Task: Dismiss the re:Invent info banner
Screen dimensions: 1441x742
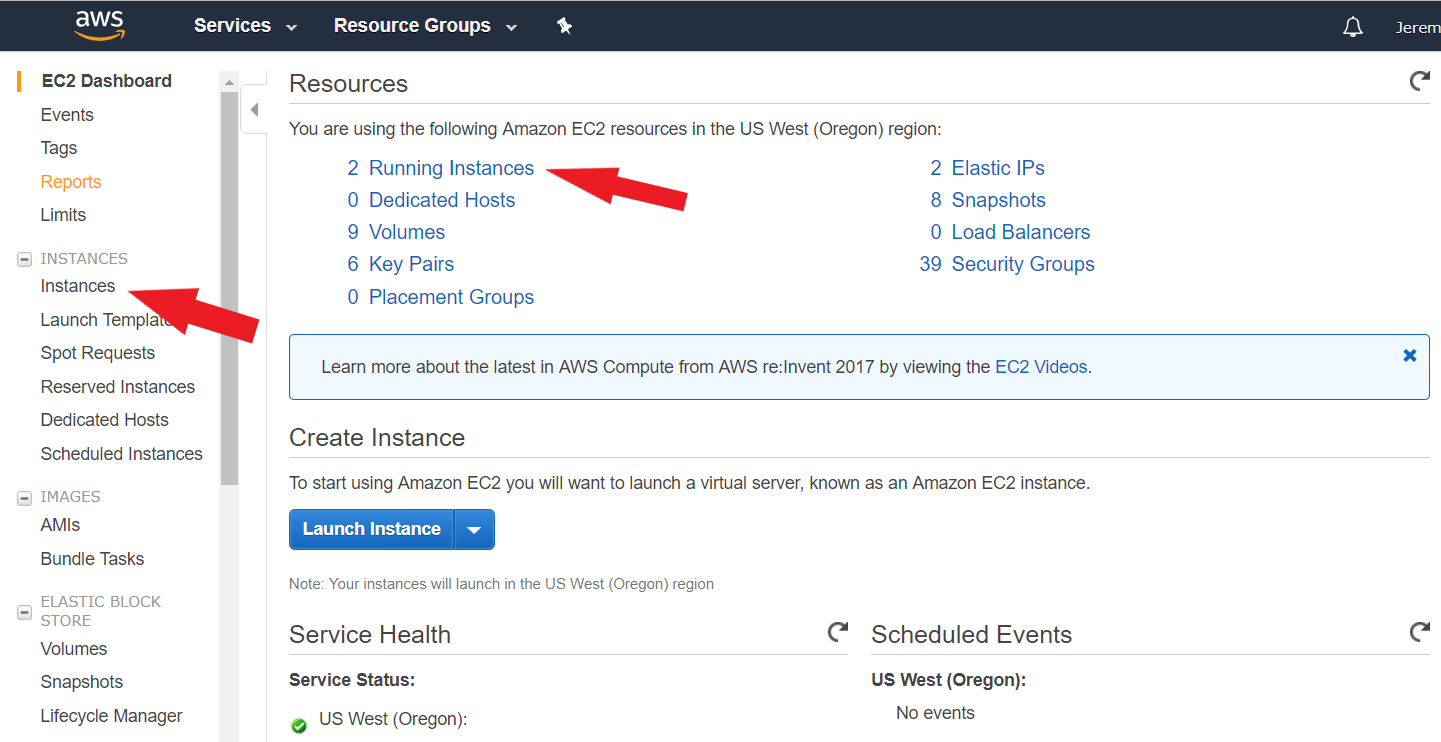Action: click(1410, 355)
